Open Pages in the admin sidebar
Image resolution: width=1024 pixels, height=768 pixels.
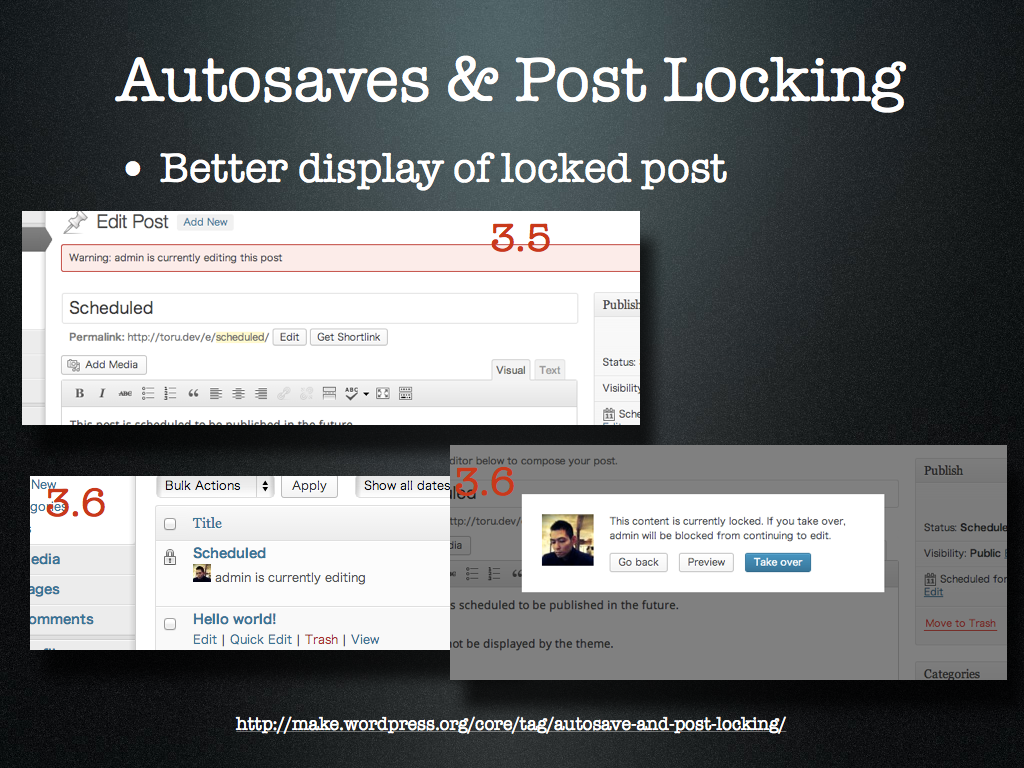[44, 589]
